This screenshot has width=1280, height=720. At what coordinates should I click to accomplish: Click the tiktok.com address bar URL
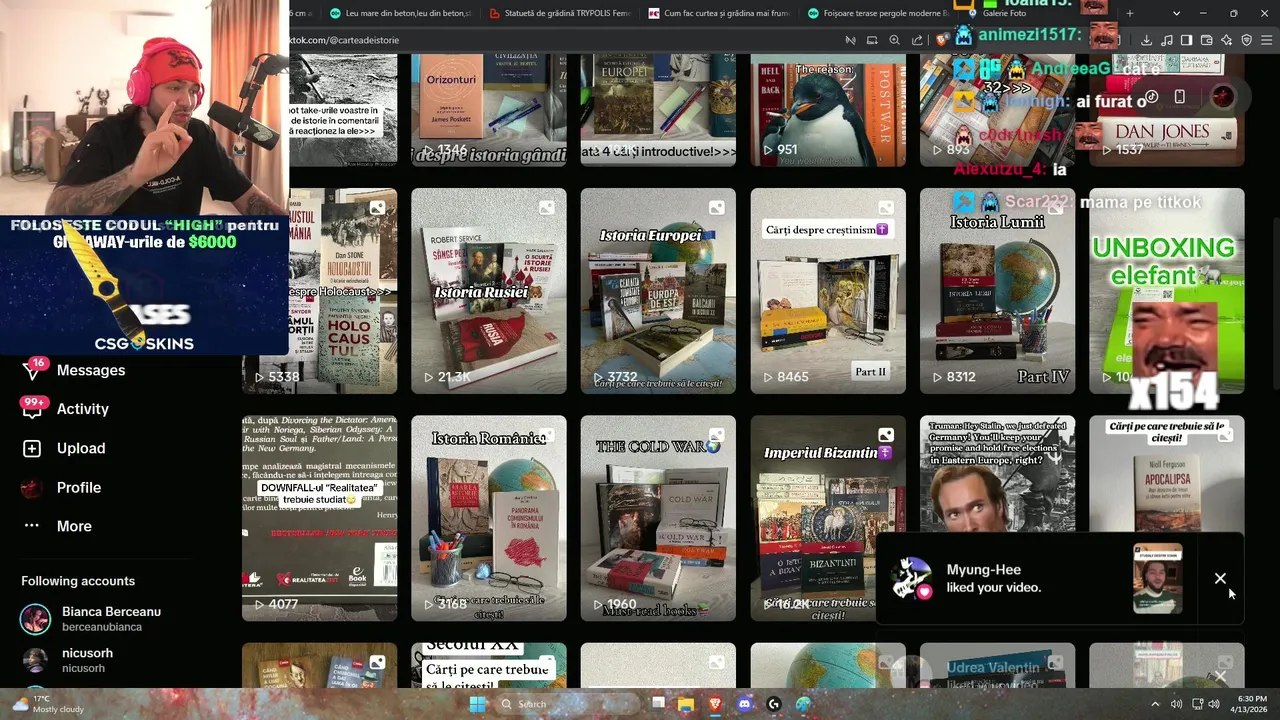343,40
